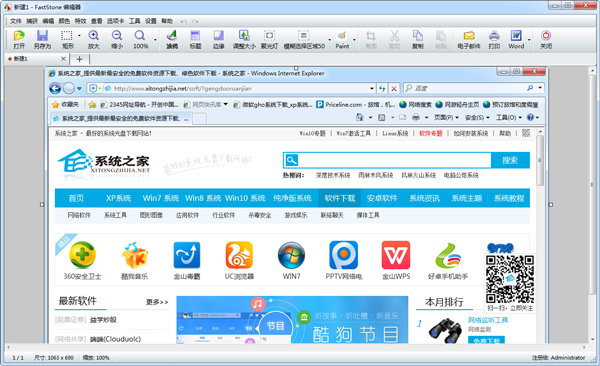Click the 金山毒霸 icon on the webpage
600x366 pixels.
(x=187, y=255)
